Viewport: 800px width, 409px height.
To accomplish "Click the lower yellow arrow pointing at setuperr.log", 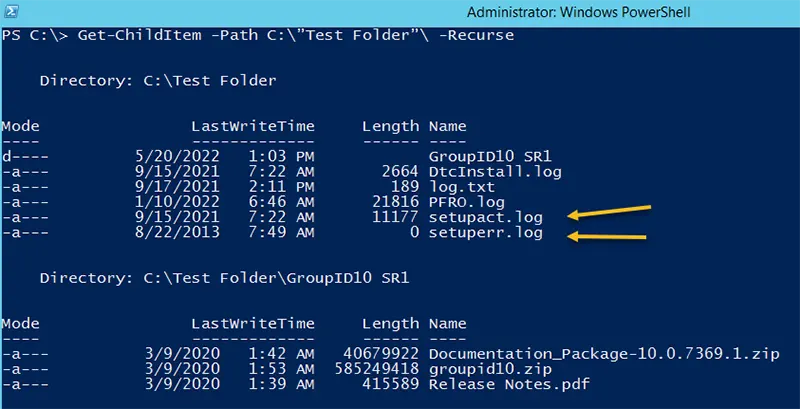I will pos(607,236).
